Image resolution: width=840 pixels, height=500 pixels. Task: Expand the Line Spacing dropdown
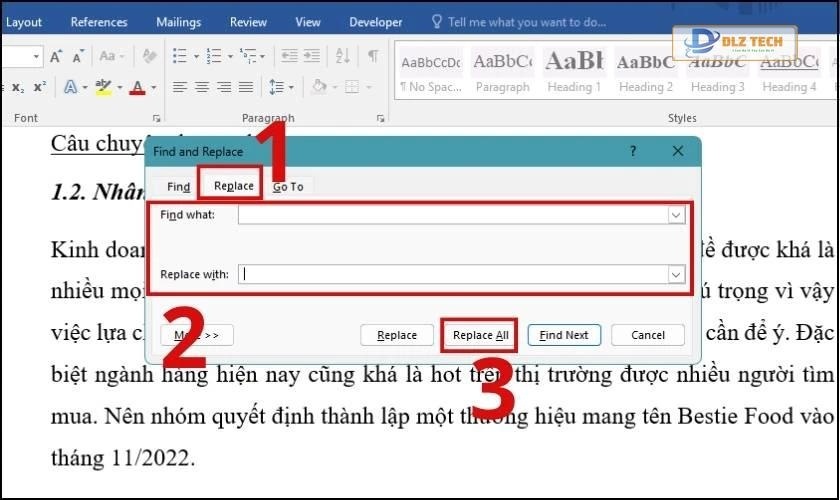[280, 87]
